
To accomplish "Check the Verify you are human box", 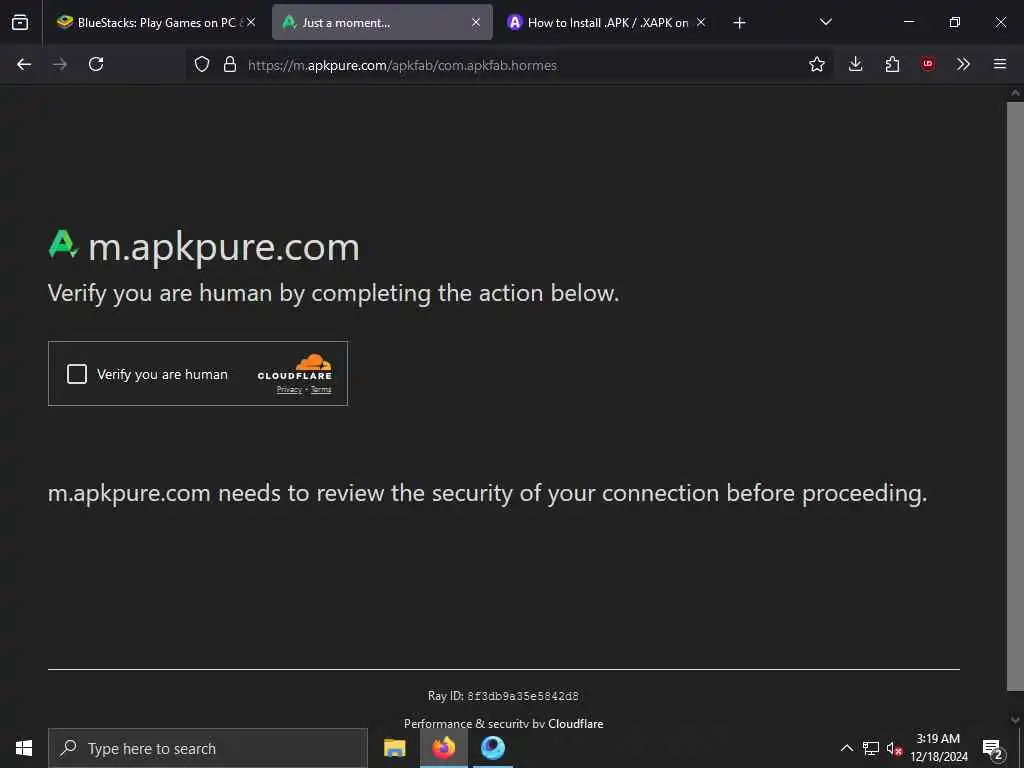I will click(77, 374).
